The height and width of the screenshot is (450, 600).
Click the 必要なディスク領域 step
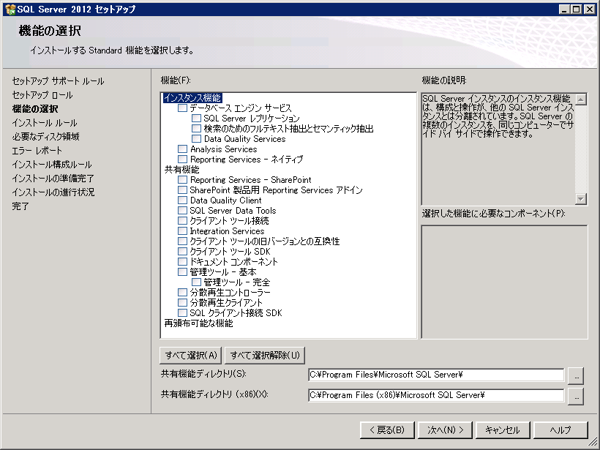46,137
